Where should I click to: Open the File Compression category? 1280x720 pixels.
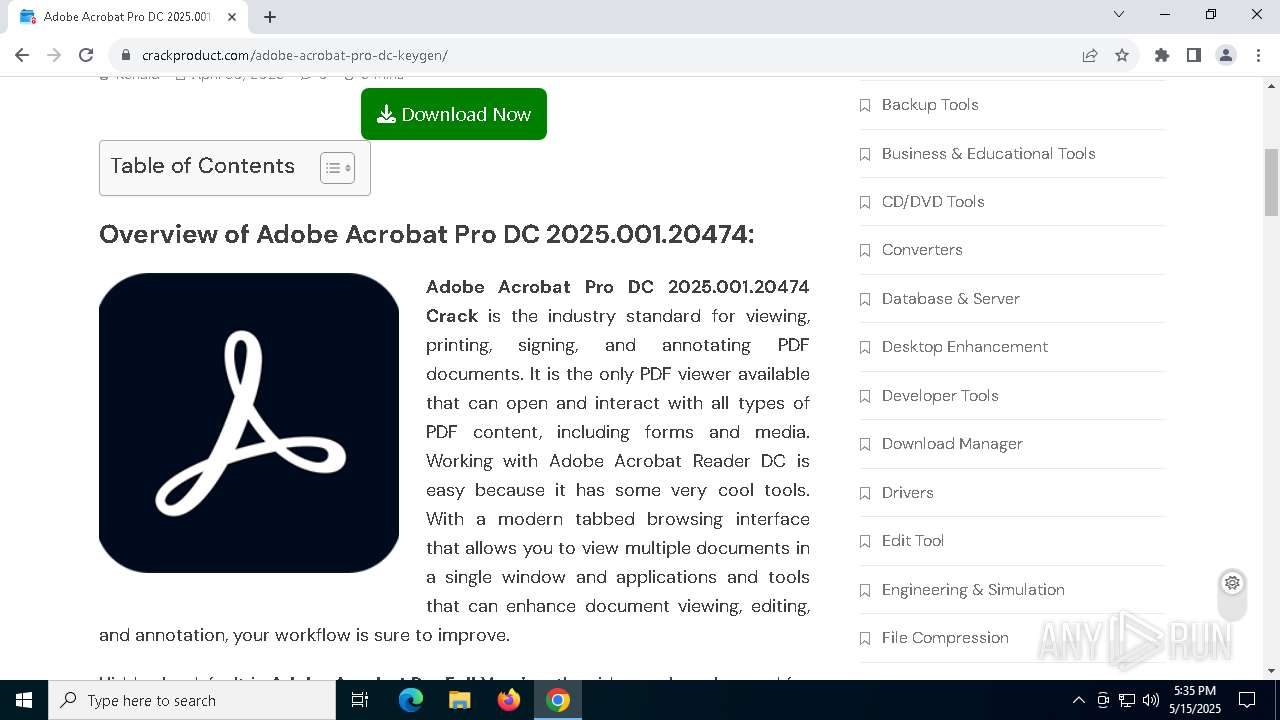945,637
